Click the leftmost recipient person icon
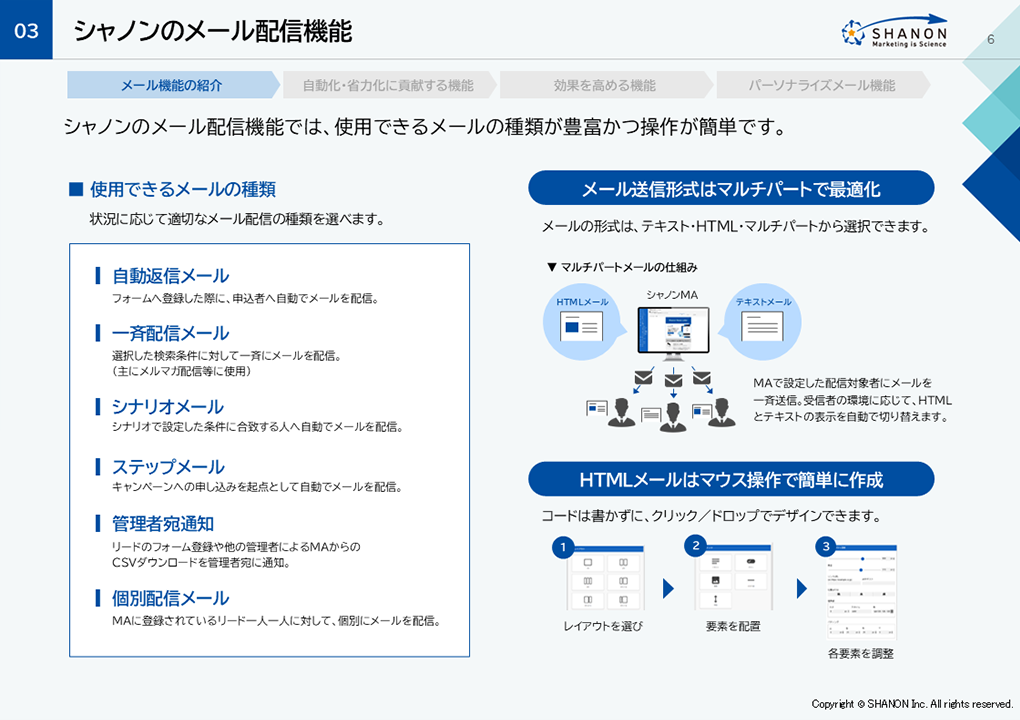Image resolution: width=1020 pixels, height=720 pixels. 621,413
